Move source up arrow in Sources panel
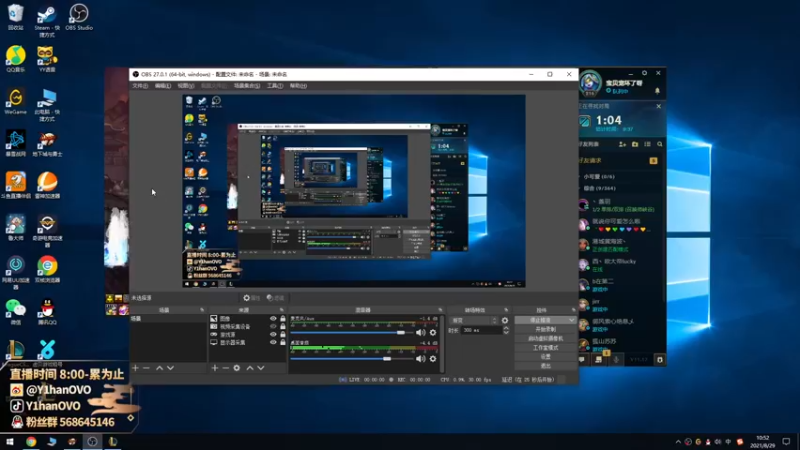800x450 pixels. (x=250, y=368)
